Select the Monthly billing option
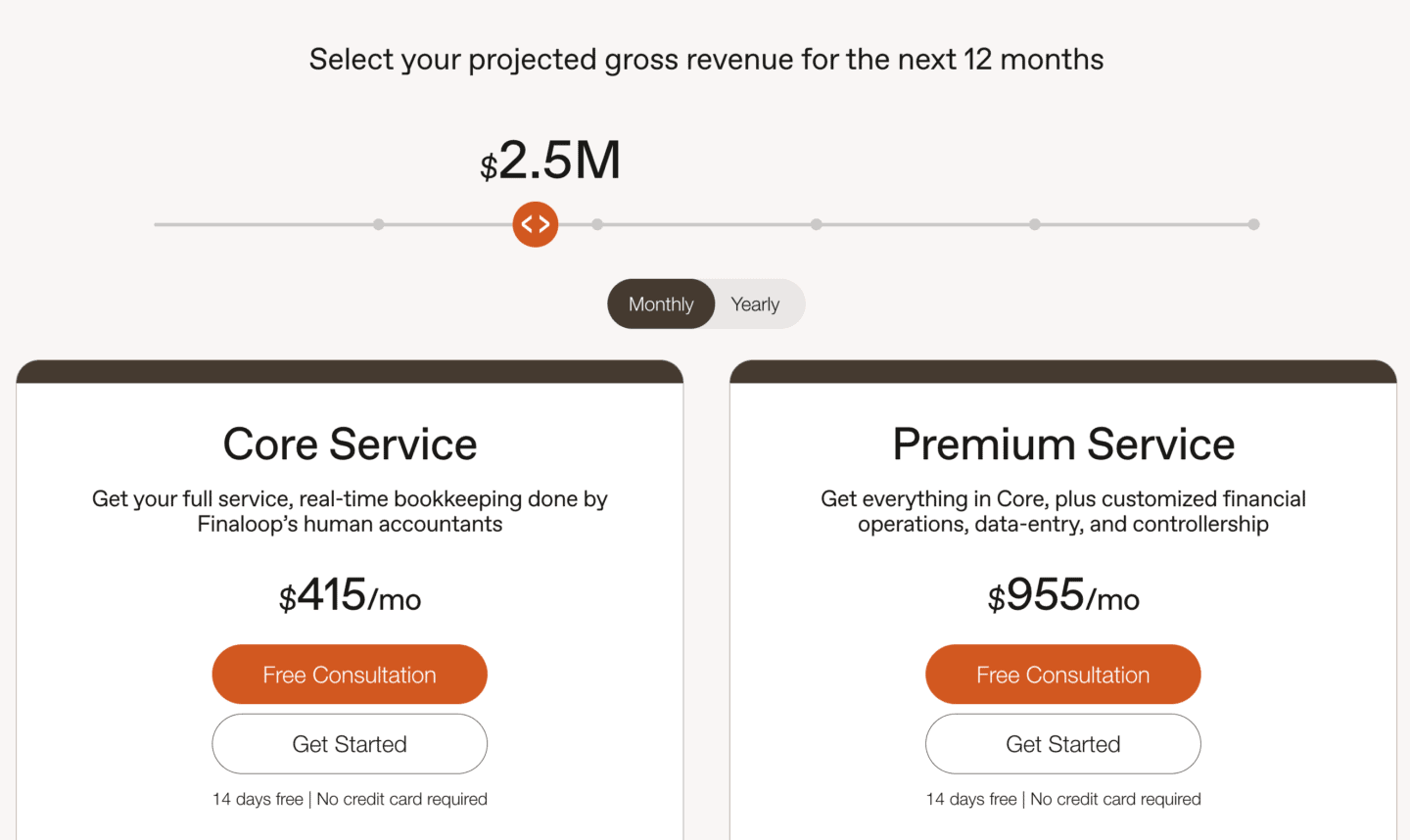The image size is (1410, 840). coord(660,303)
